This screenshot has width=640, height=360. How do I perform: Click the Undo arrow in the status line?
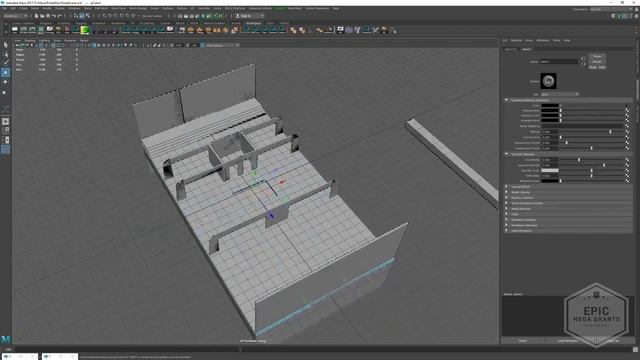click(x=54, y=16)
